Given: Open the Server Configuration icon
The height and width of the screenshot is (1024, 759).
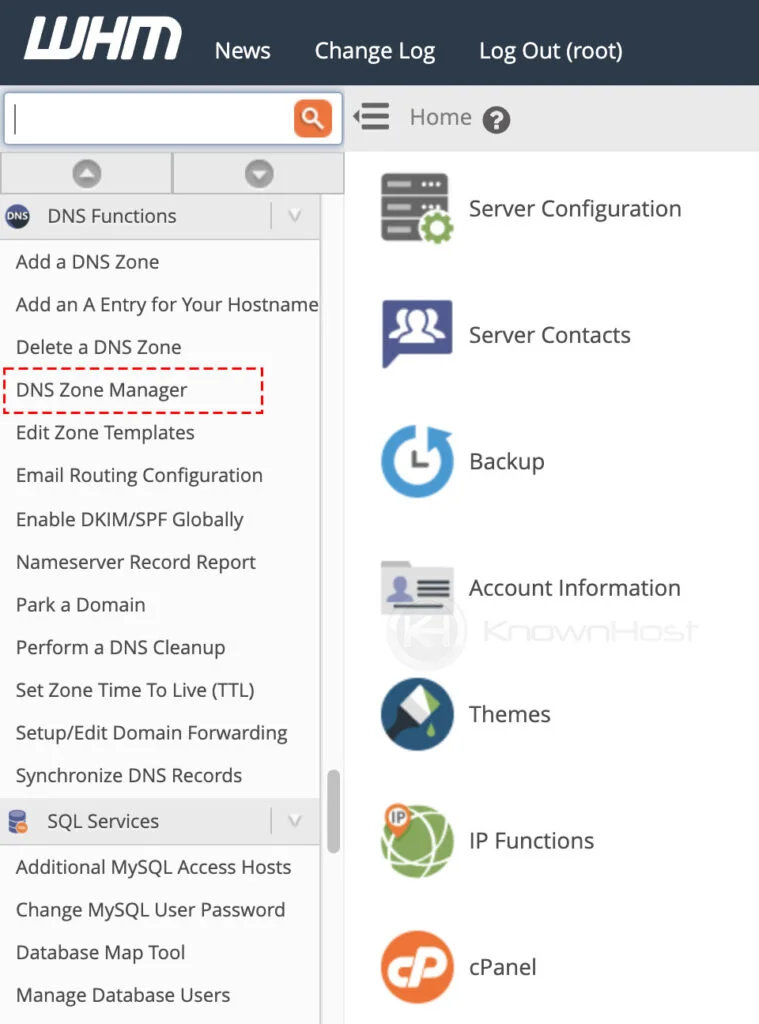Looking at the screenshot, I should point(417,208).
